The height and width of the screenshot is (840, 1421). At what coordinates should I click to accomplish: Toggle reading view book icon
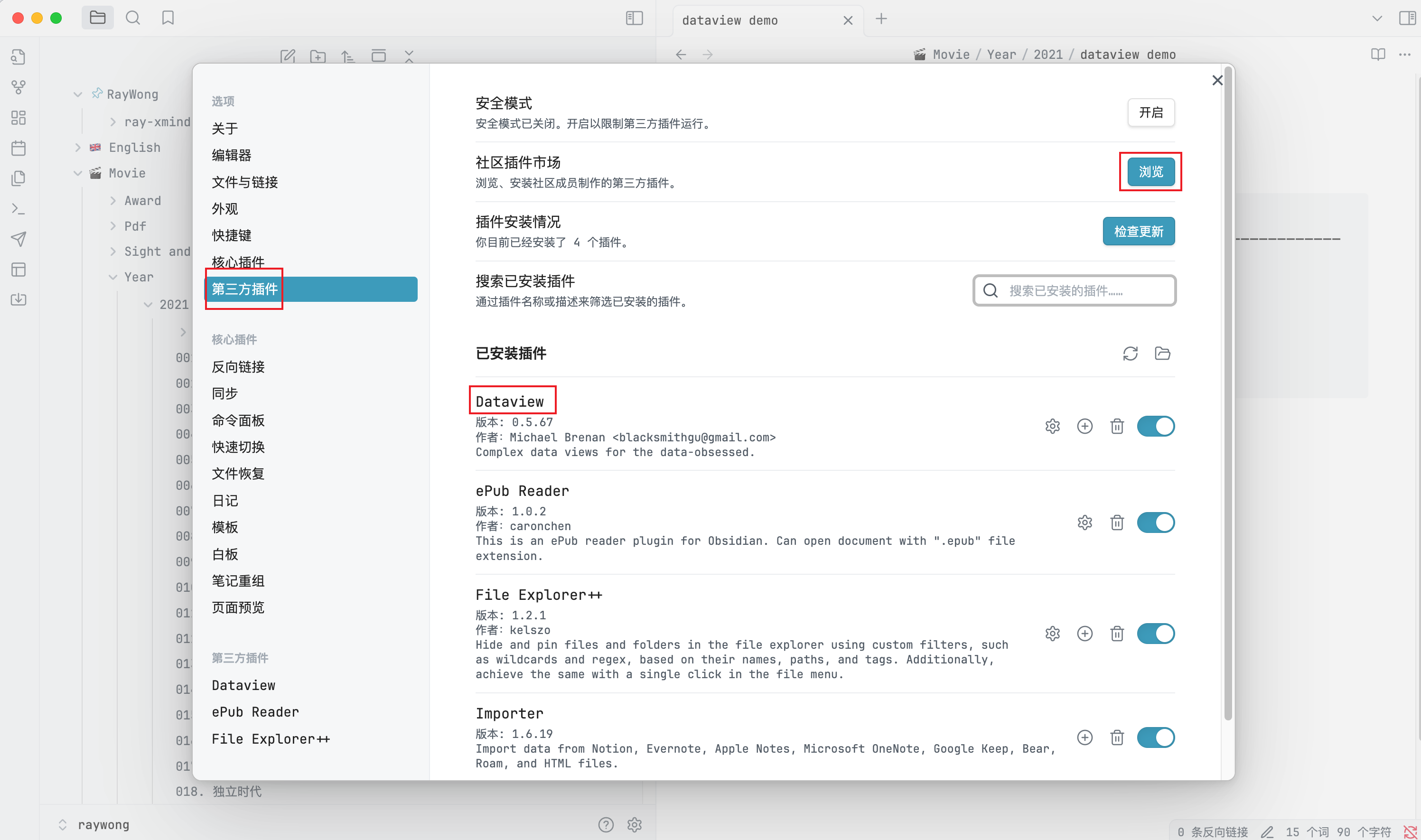pos(1379,55)
